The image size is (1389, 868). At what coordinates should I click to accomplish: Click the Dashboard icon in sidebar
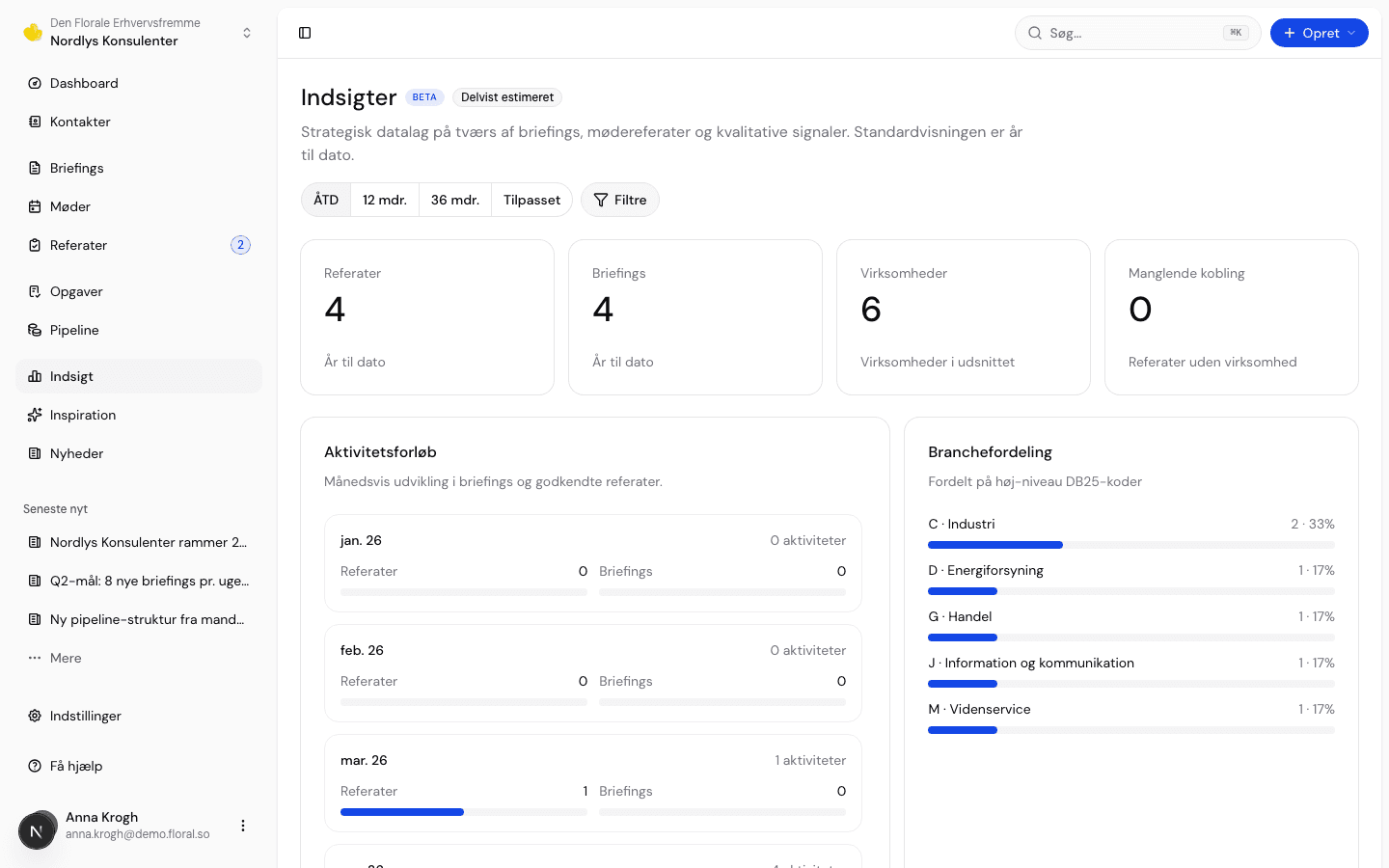click(x=35, y=83)
